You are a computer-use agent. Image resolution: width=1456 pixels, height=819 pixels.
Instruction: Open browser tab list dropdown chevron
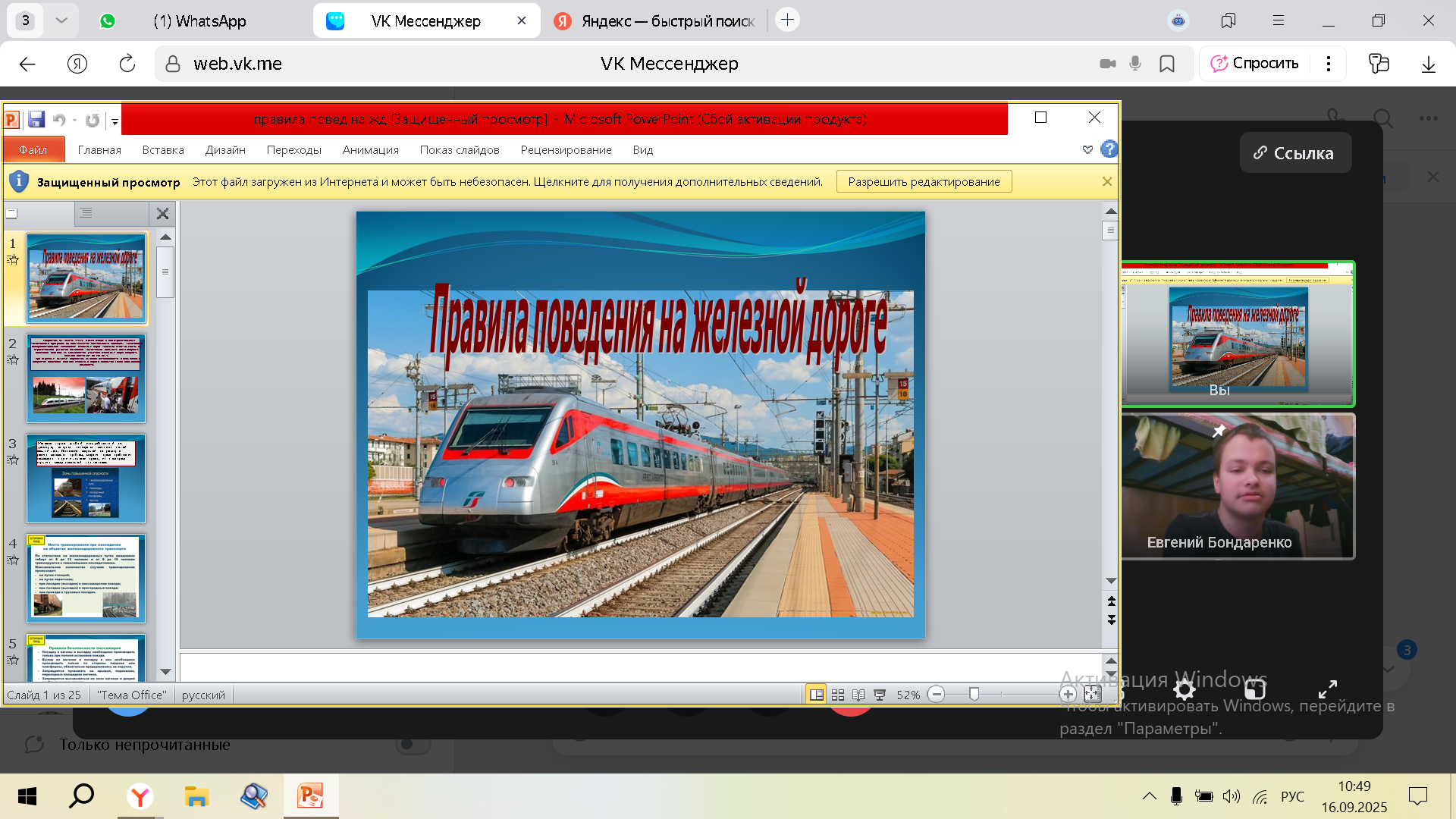click(x=62, y=20)
